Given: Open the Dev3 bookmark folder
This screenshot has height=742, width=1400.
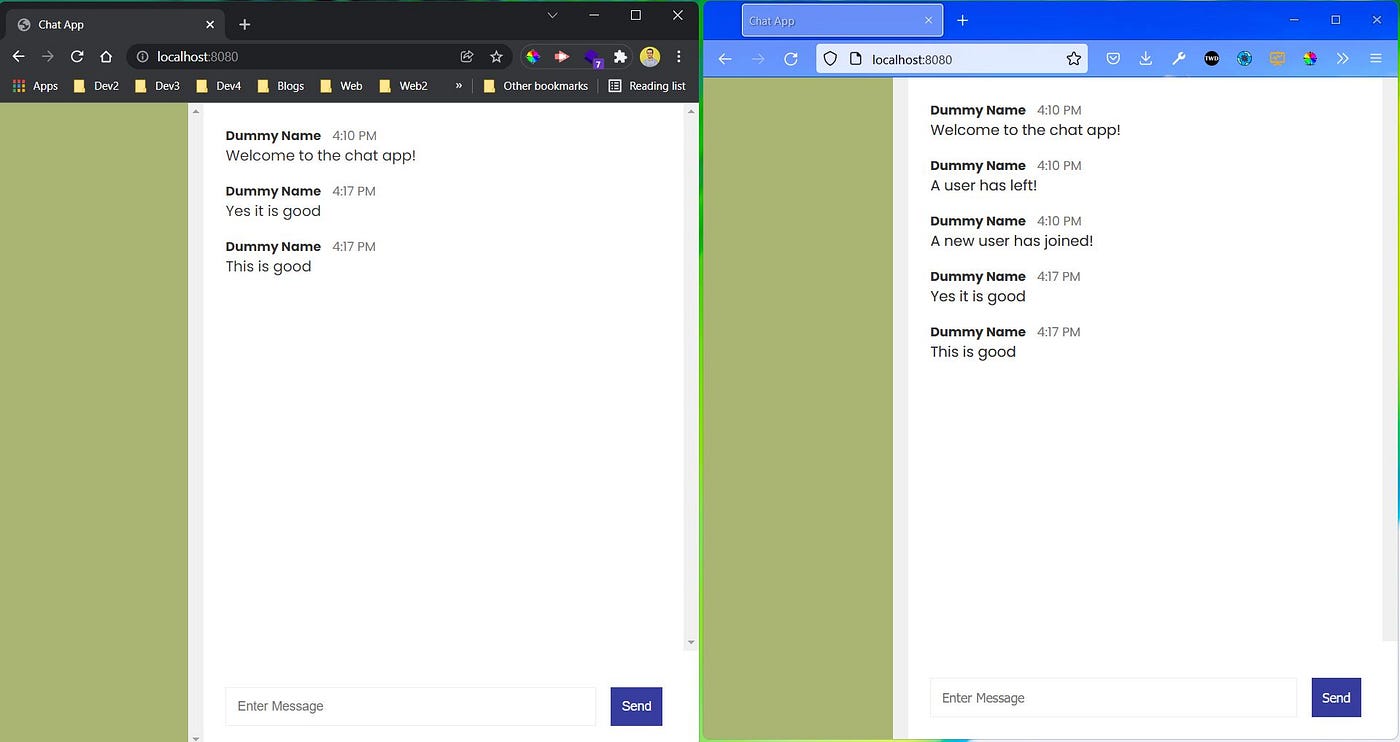Looking at the screenshot, I should (157, 86).
